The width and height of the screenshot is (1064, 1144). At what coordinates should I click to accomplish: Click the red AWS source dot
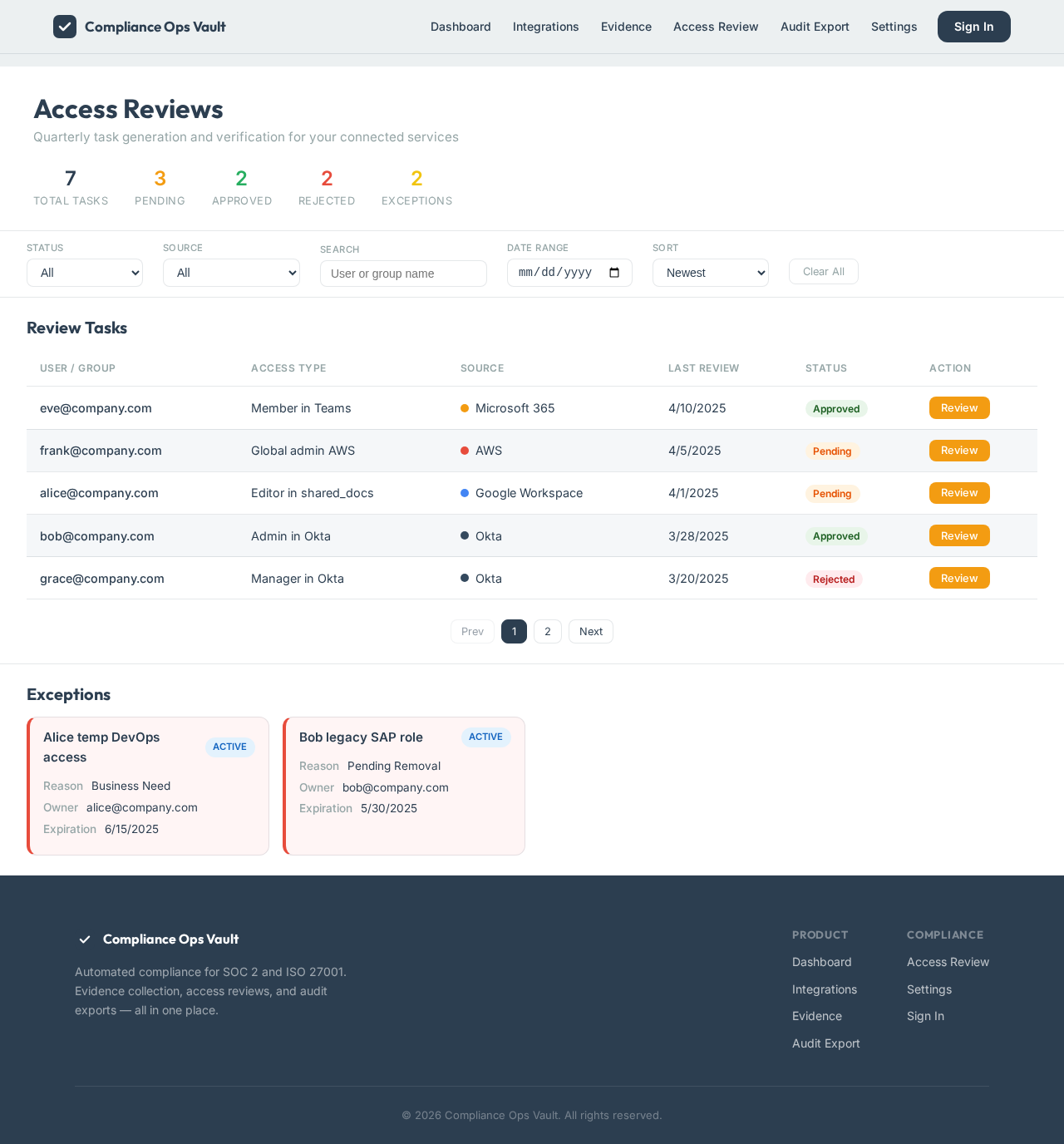click(x=465, y=451)
